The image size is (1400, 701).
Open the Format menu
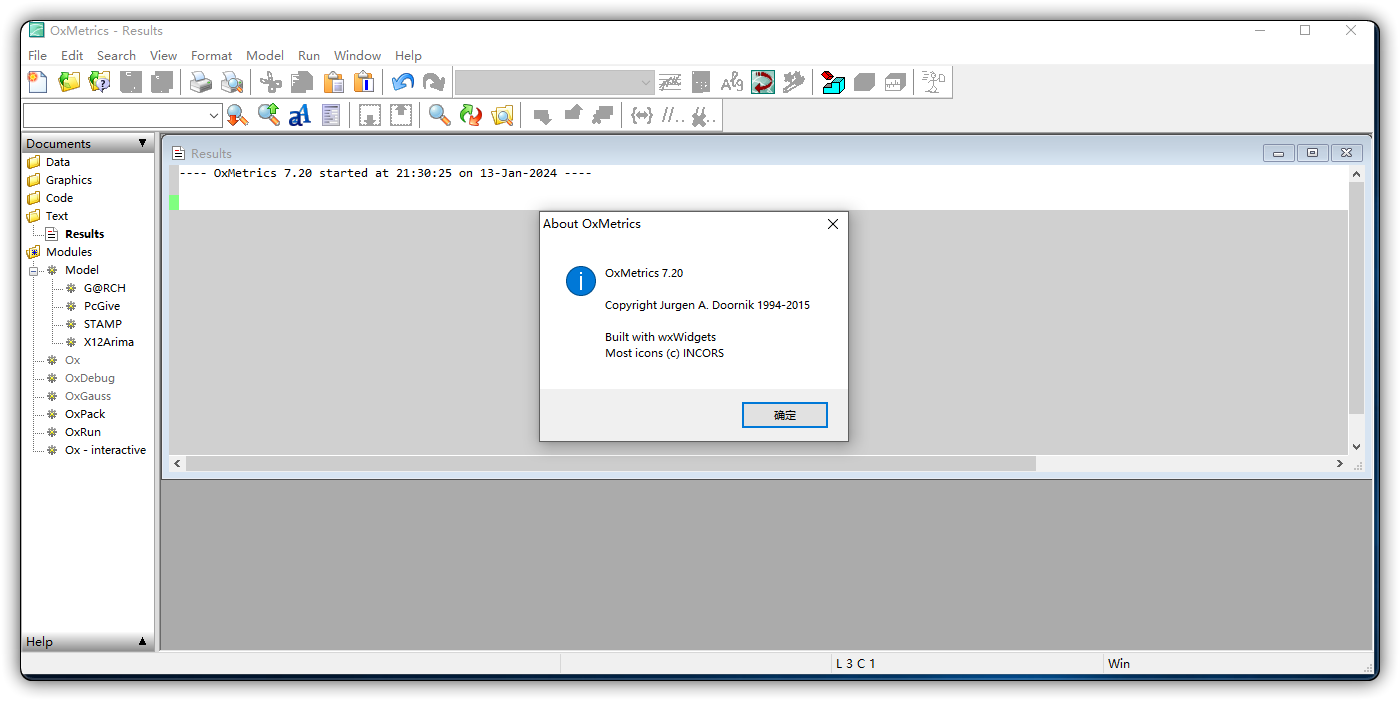(211, 56)
